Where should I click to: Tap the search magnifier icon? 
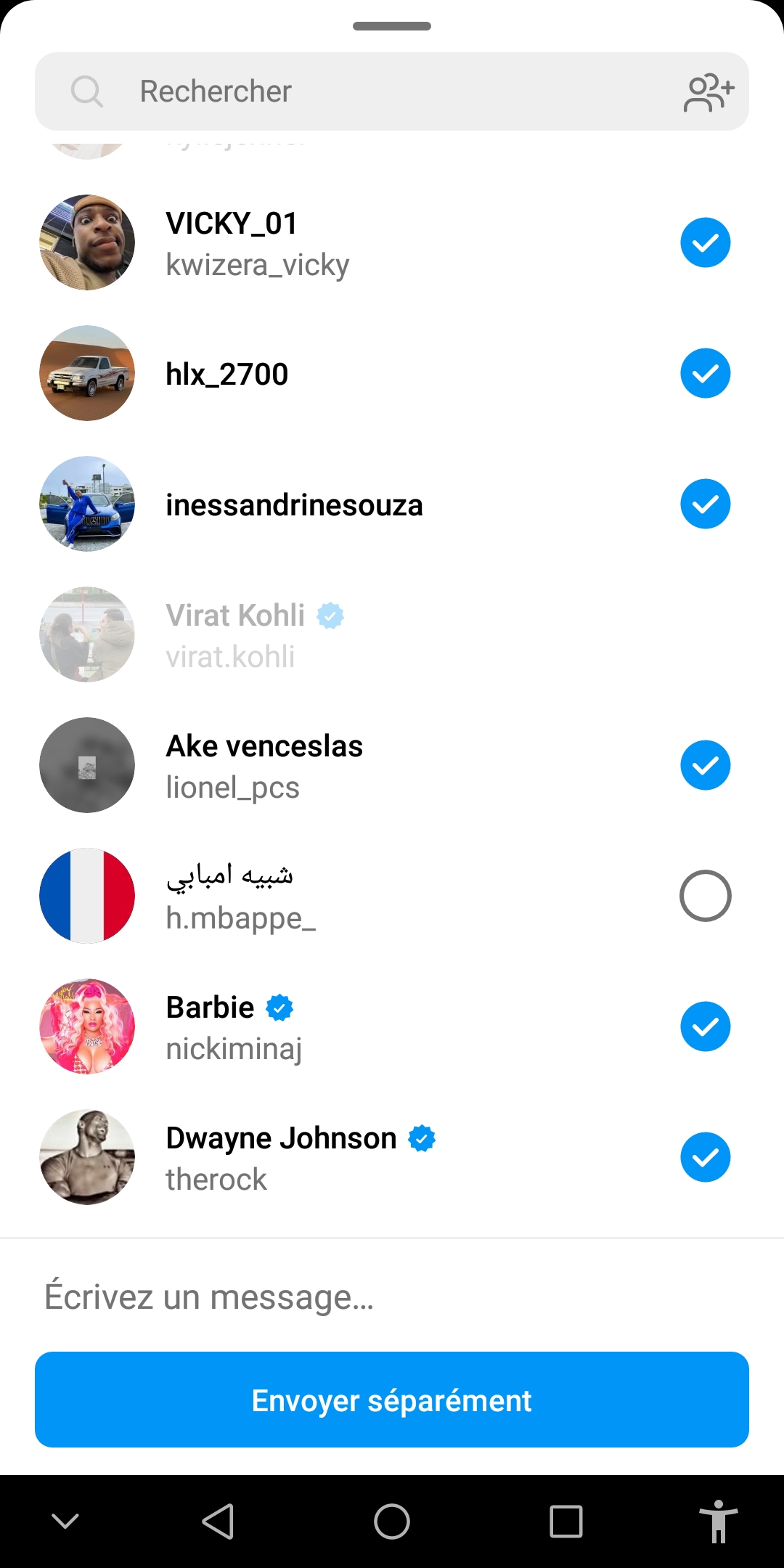click(87, 92)
